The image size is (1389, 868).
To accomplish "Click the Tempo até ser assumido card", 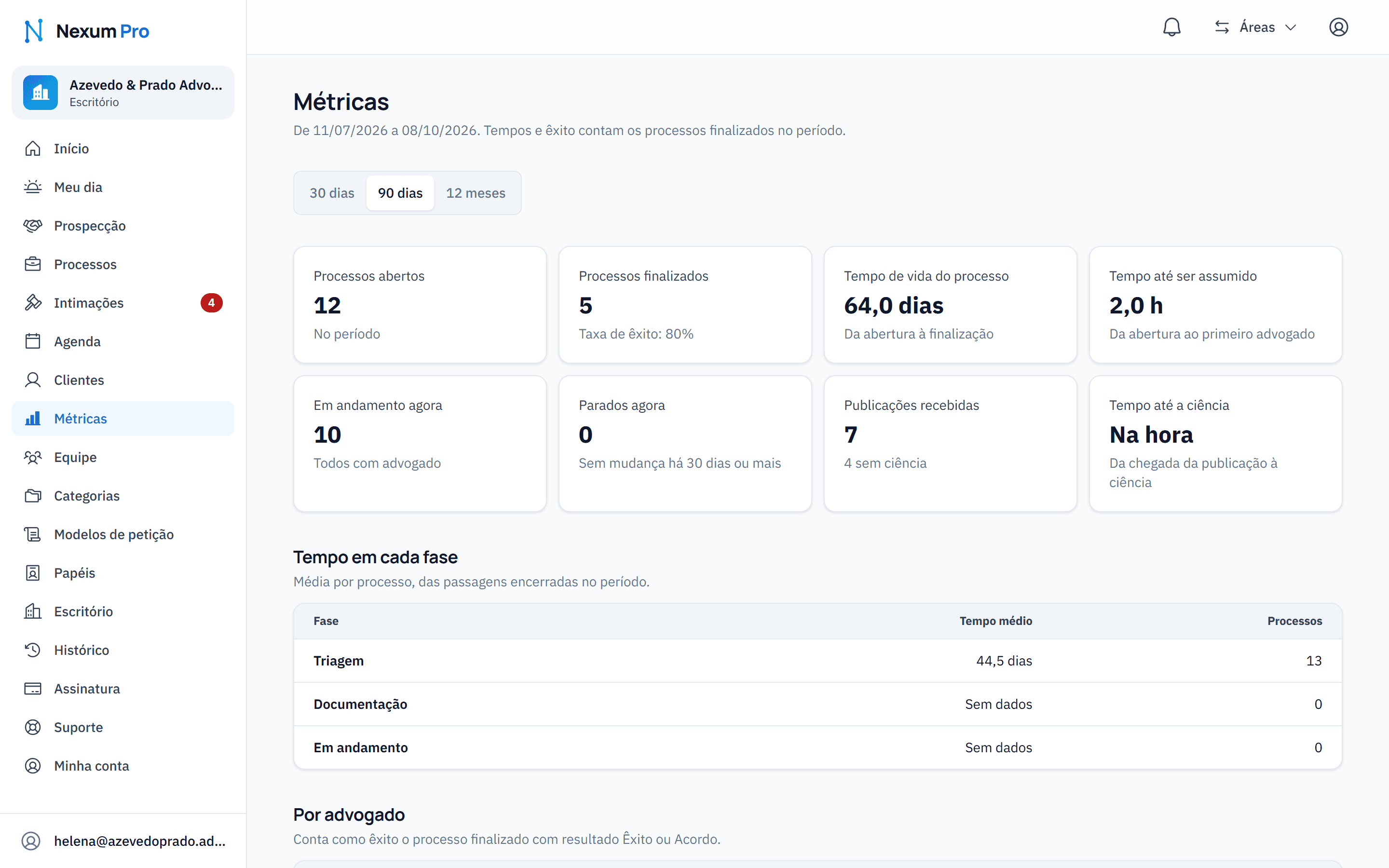I will tap(1215, 305).
